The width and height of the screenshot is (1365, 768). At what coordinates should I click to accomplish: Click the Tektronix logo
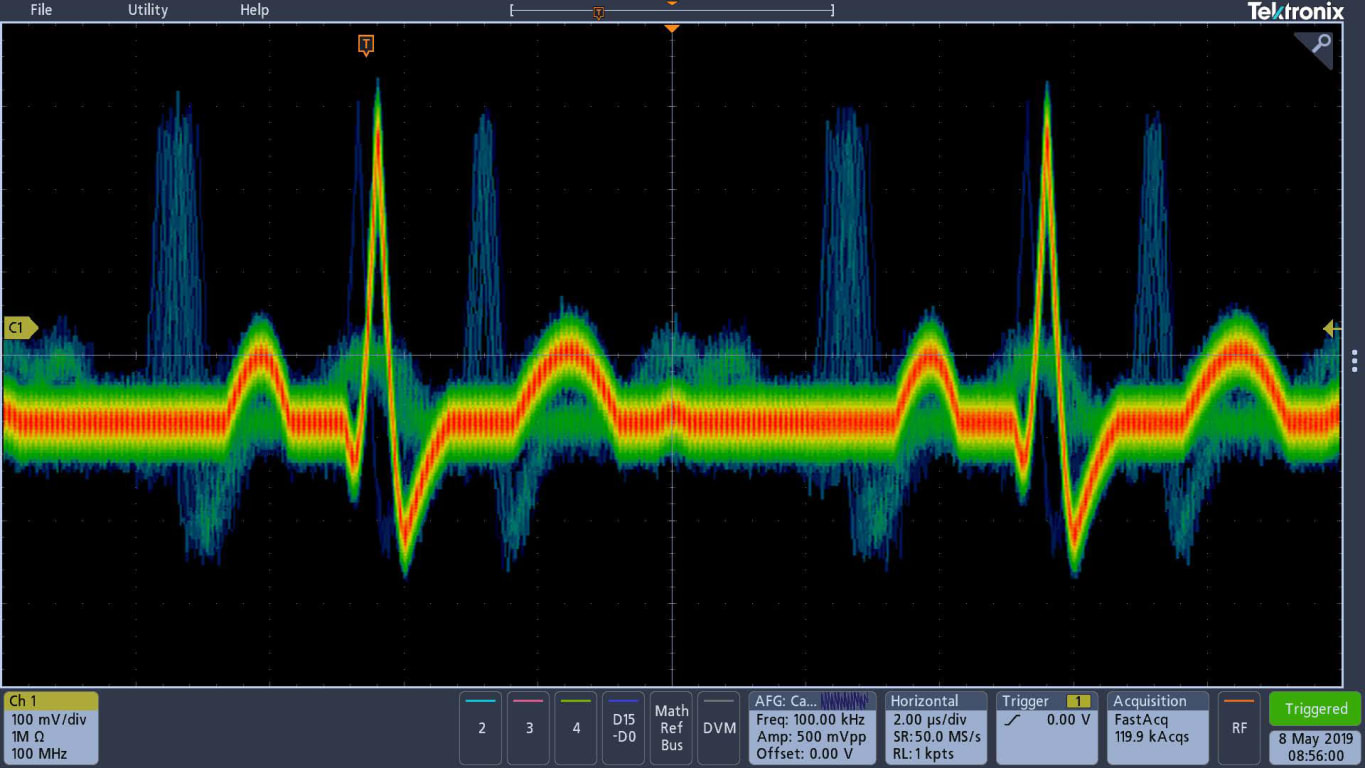pyautogui.click(x=1295, y=11)
